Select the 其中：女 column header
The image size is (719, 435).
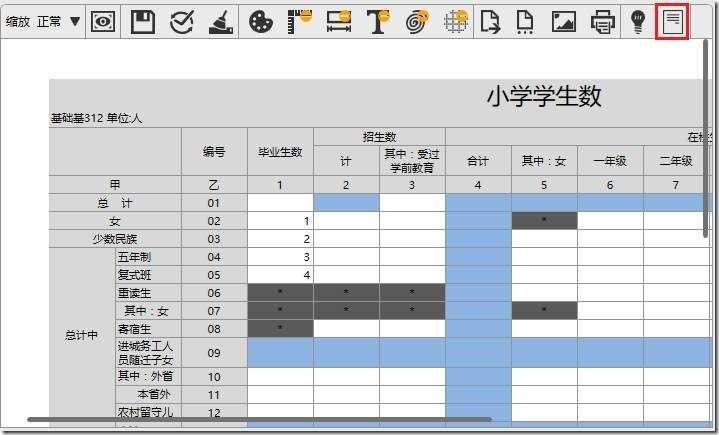[x=544, y=161]
